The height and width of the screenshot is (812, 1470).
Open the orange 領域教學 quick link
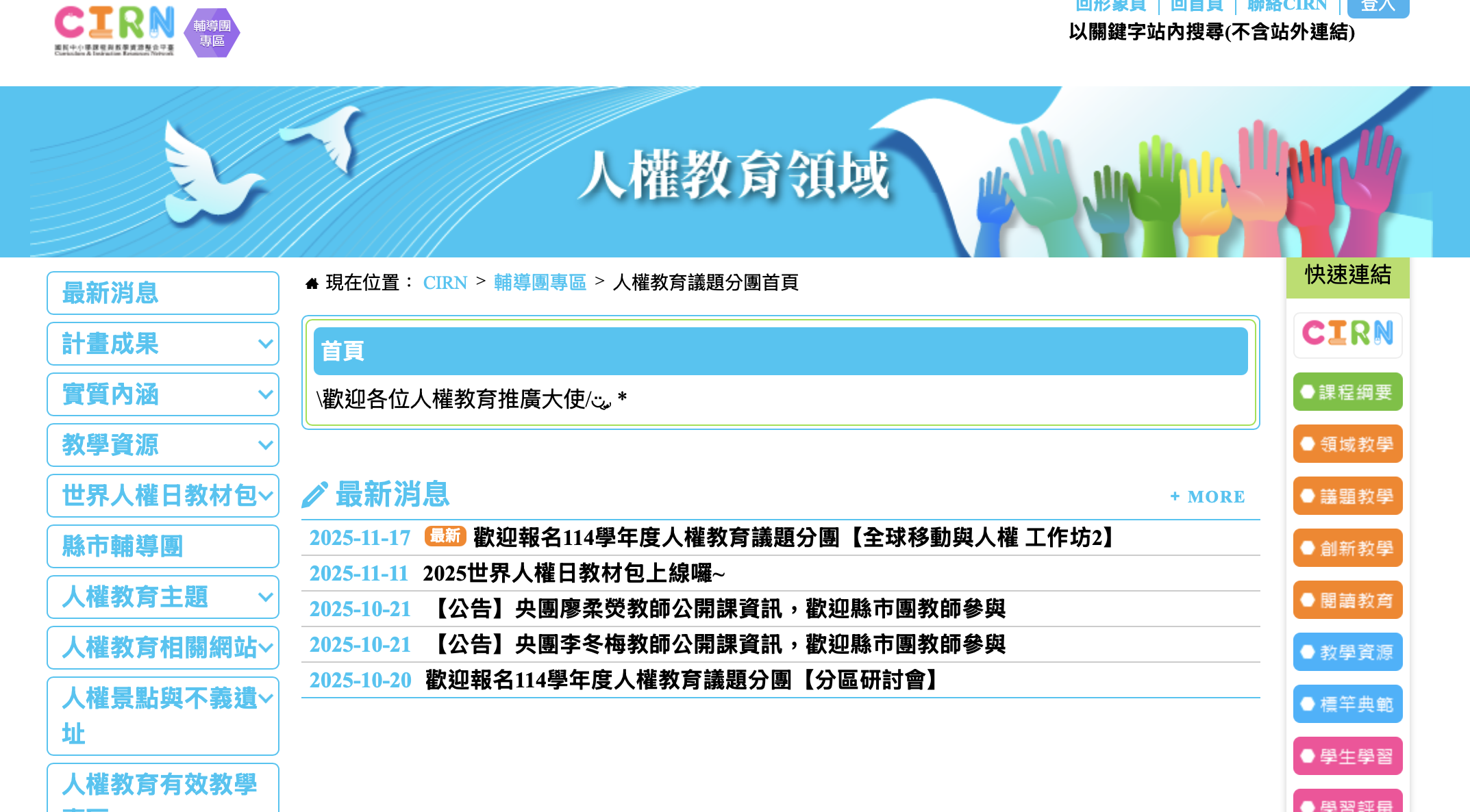pos(1347,444)
